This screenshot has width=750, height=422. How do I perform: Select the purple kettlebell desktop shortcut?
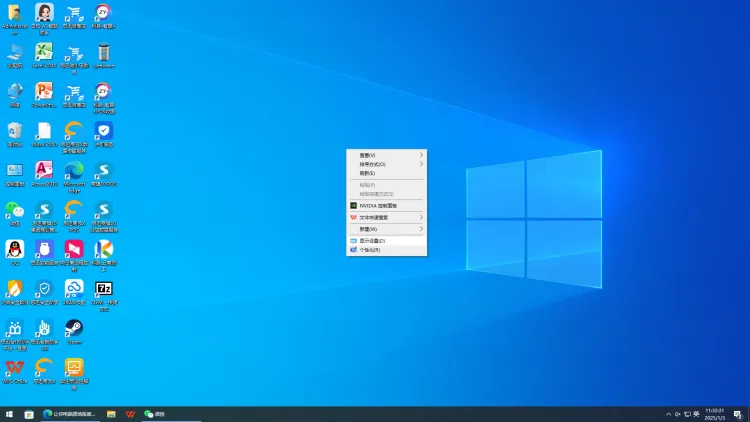tap(44, 253)
